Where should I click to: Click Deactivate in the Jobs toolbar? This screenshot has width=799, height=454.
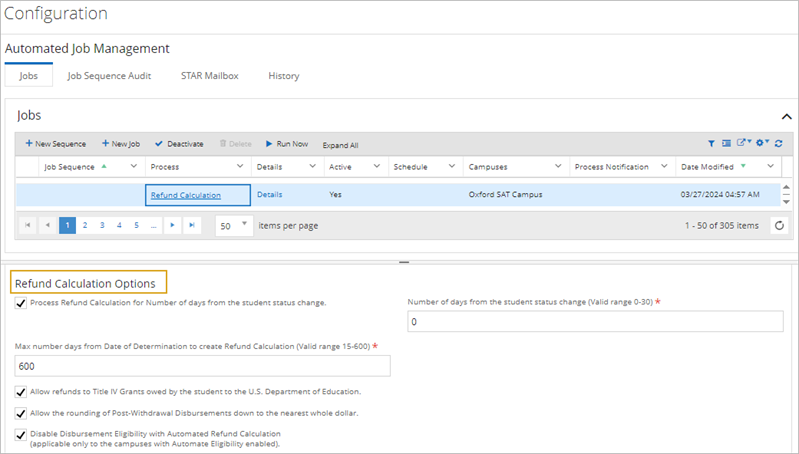(x=179, y=144)
